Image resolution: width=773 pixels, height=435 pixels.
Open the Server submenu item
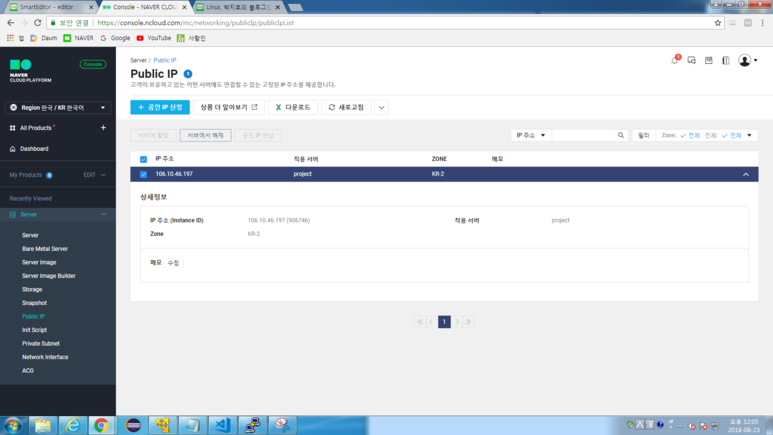click(30, 235)
